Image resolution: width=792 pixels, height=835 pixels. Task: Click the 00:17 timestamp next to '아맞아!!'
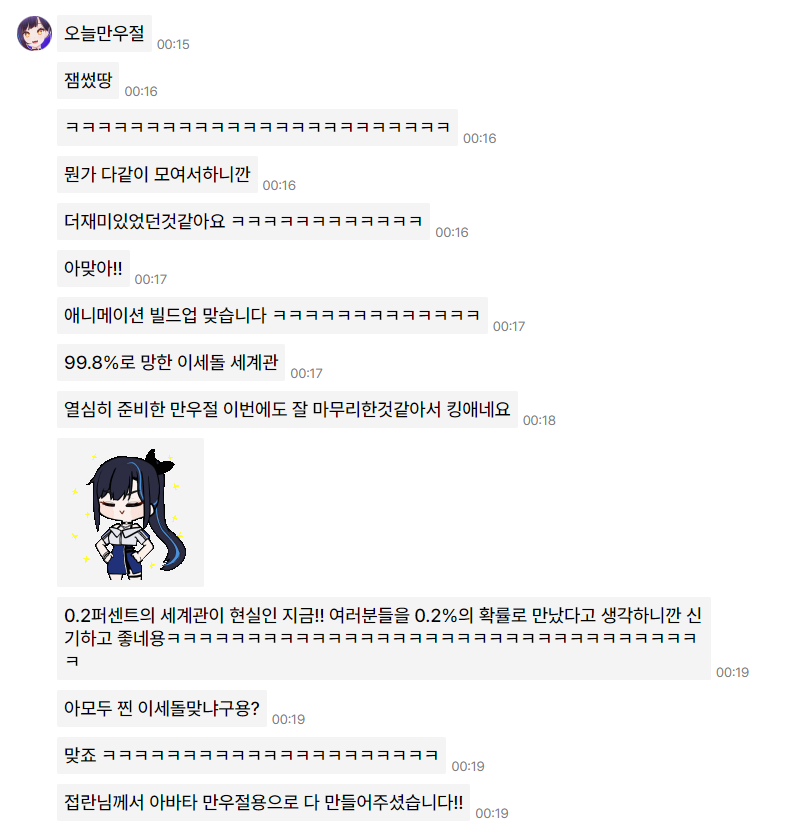[151, 279]
